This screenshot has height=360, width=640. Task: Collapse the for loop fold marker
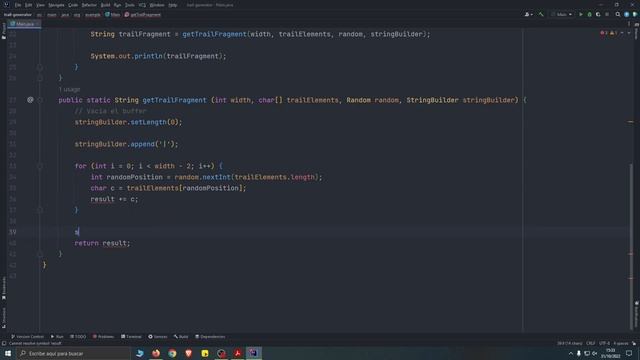pos(40,166)
